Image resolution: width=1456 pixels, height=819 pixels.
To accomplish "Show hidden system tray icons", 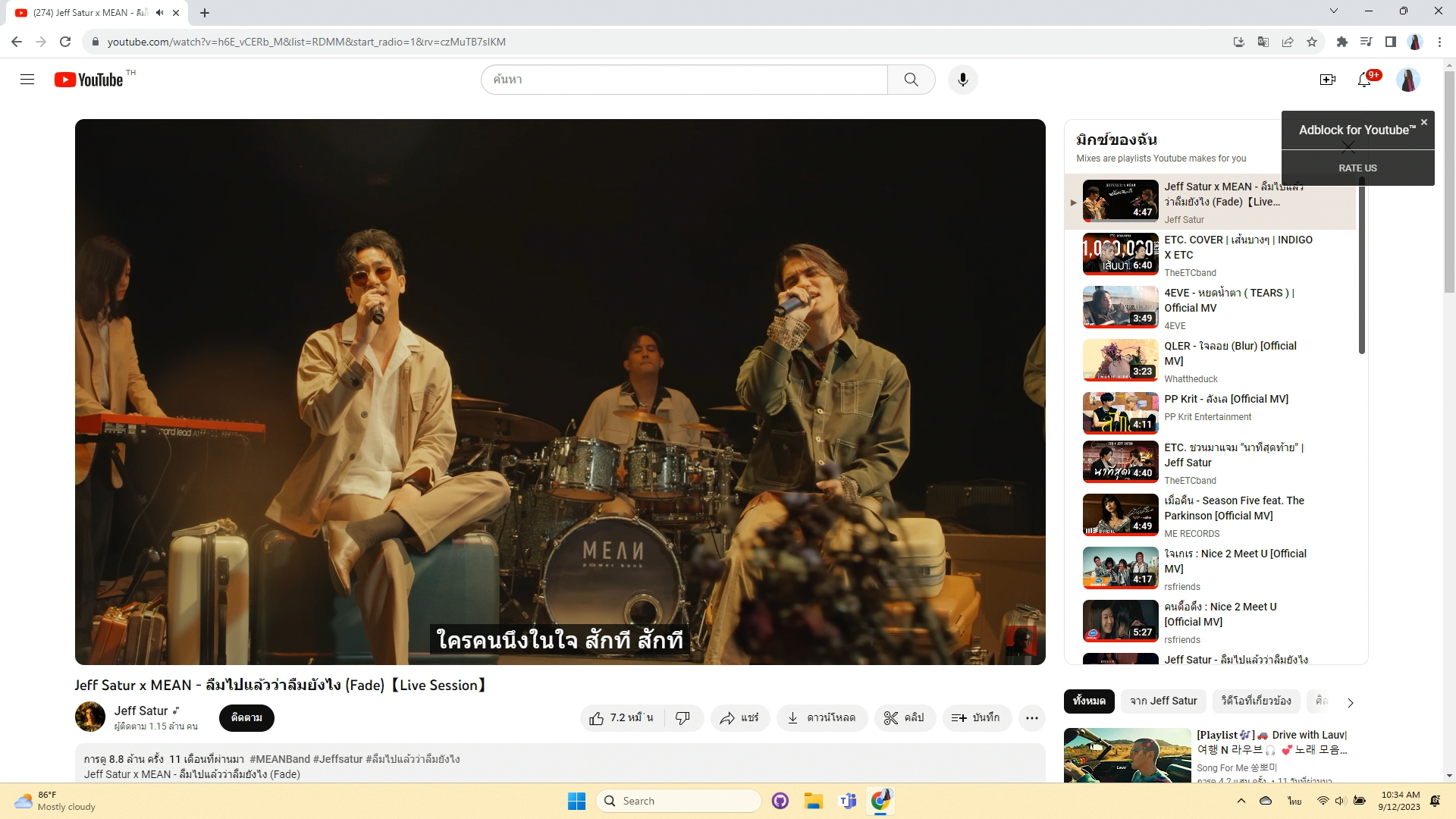I will [1241, 801].
